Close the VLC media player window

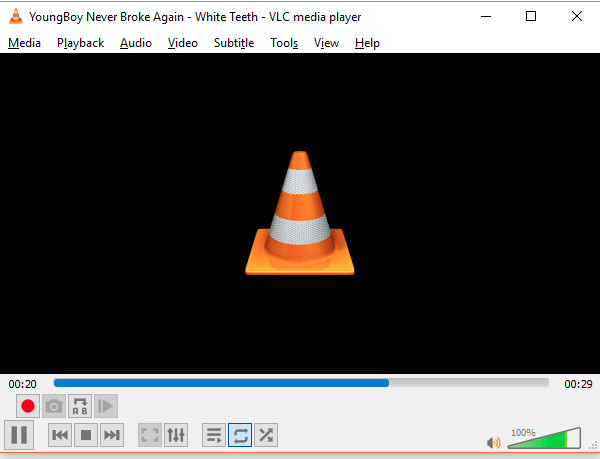click(x=577, y=16)
